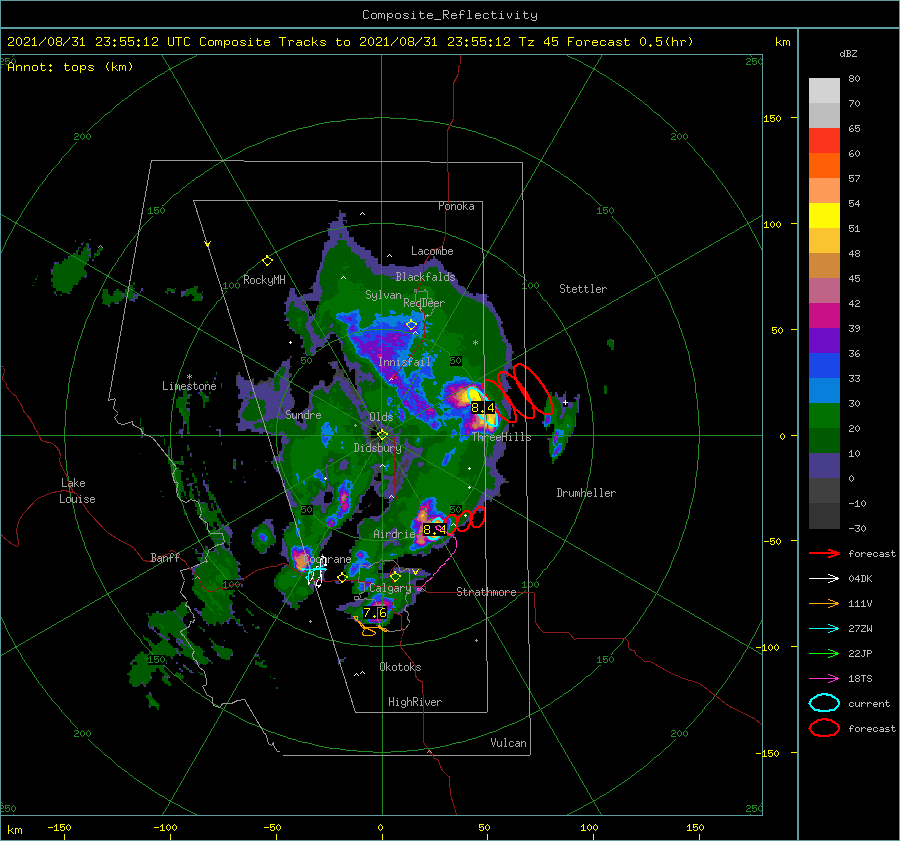Click the 65 dBZ red color swatch
The width and height of the screenshot is (900, 841).
coord(824,141)
